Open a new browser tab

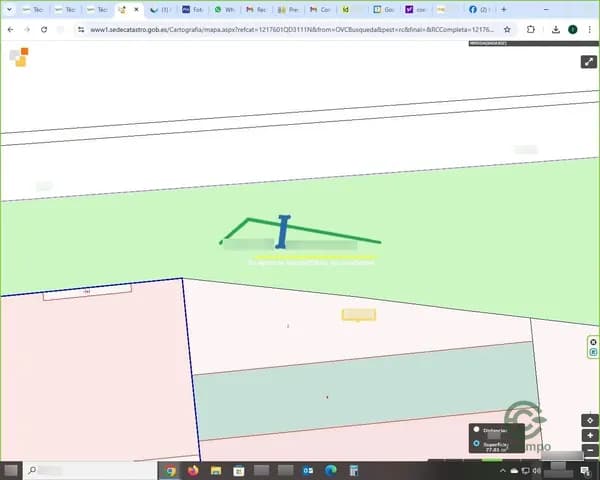[x=503, y=9]
